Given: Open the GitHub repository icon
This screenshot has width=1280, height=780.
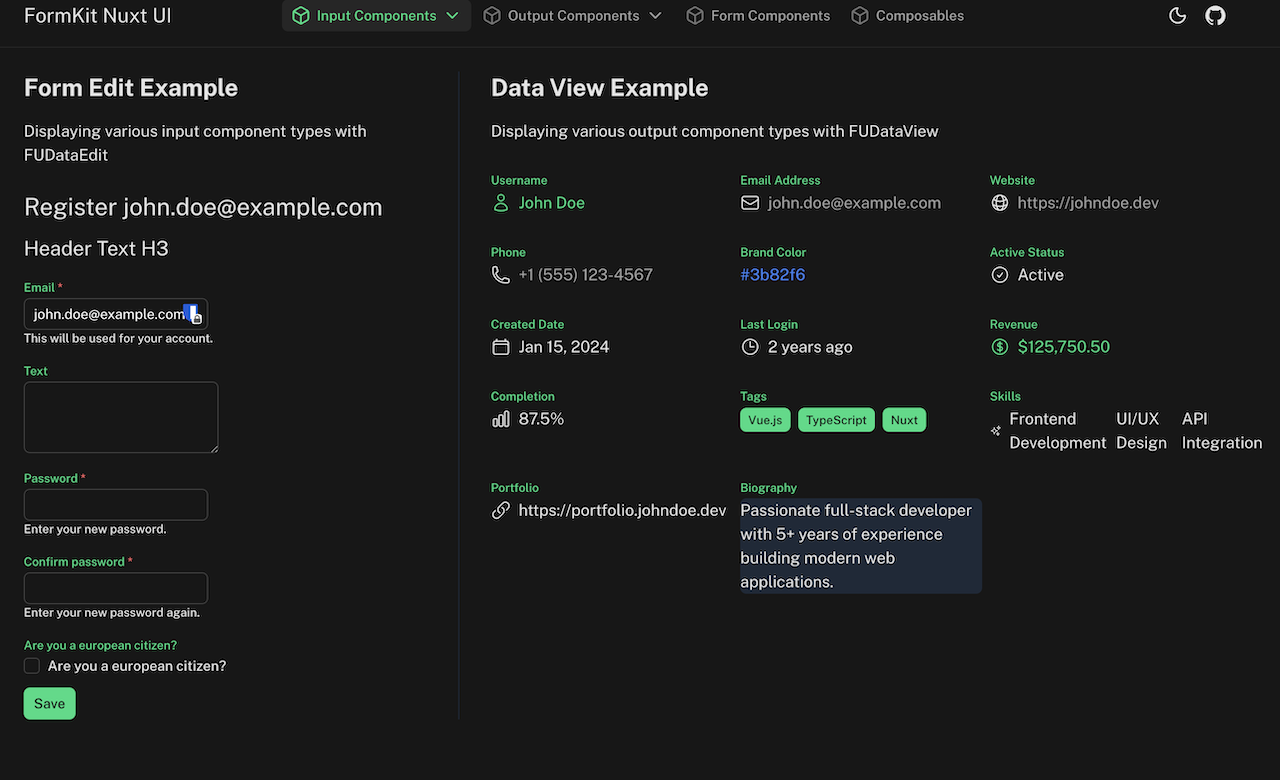Looking at the screenshot, I should tap(1215, 16).
